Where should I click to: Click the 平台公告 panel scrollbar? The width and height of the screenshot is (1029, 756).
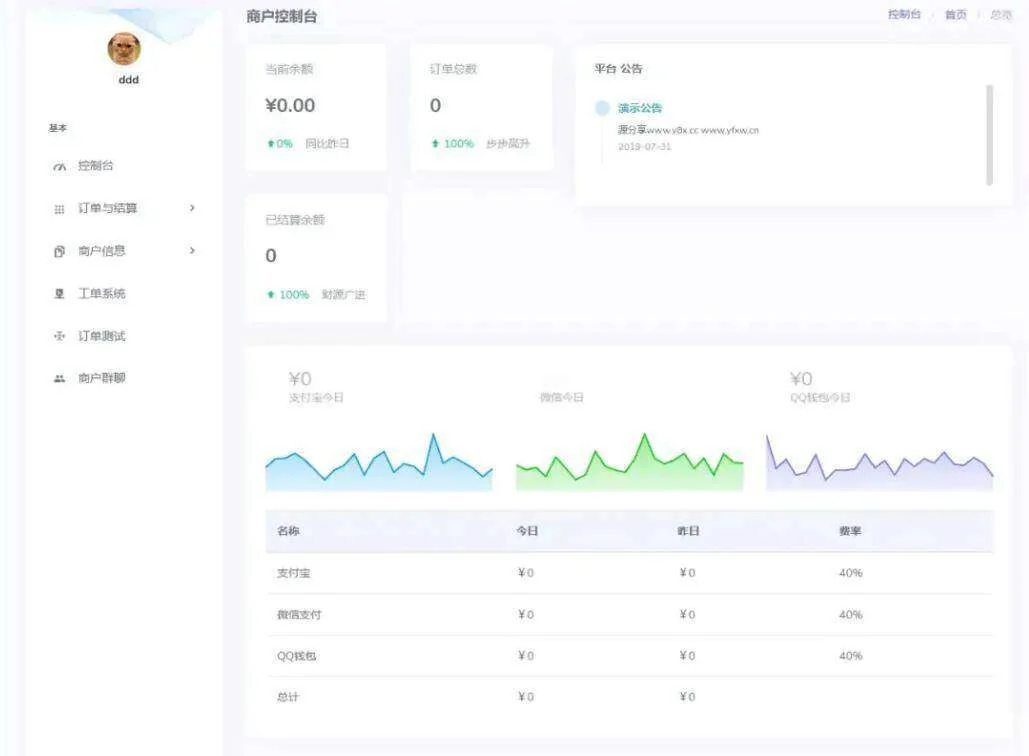989,134
